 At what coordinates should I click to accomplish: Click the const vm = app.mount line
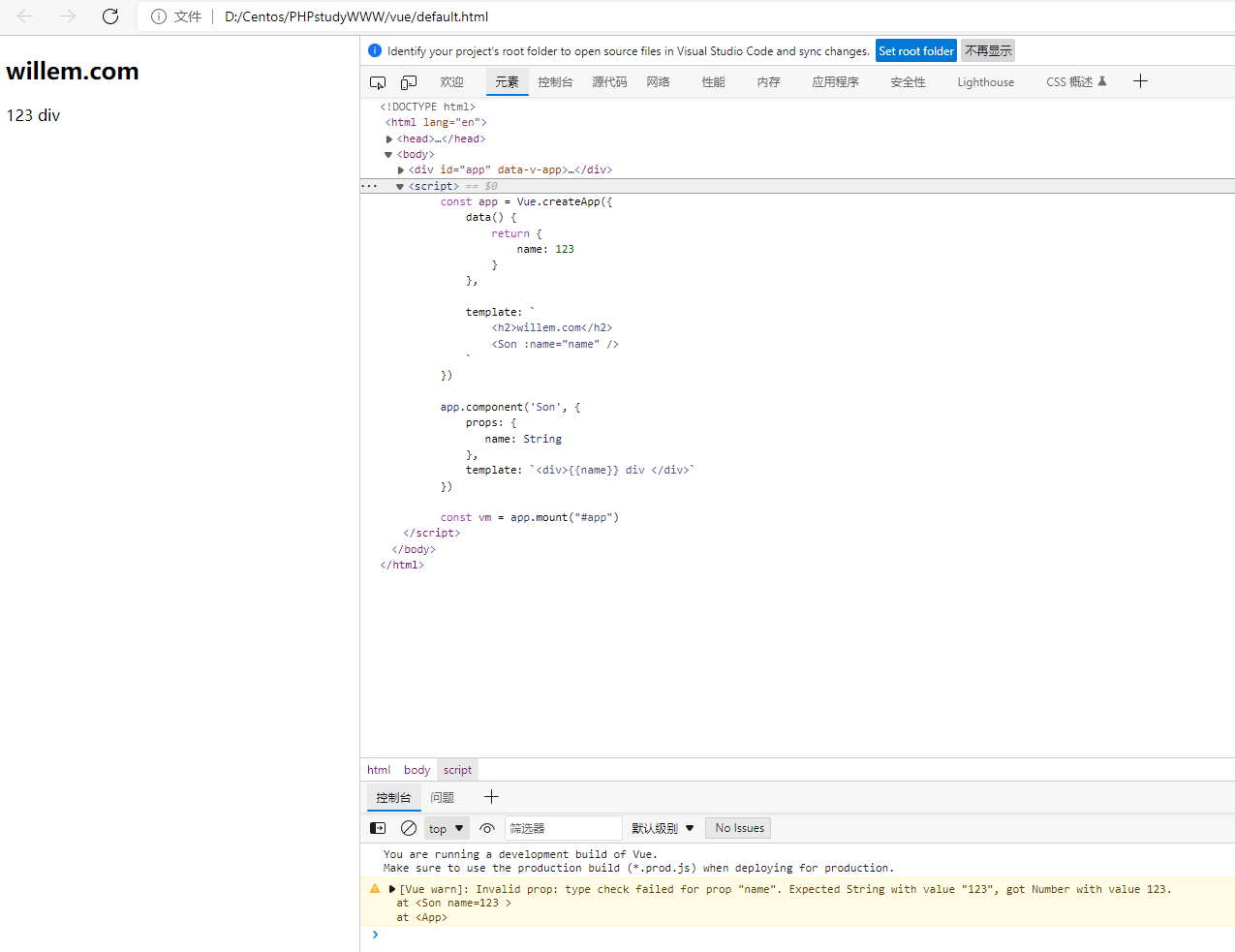(530, 517)
